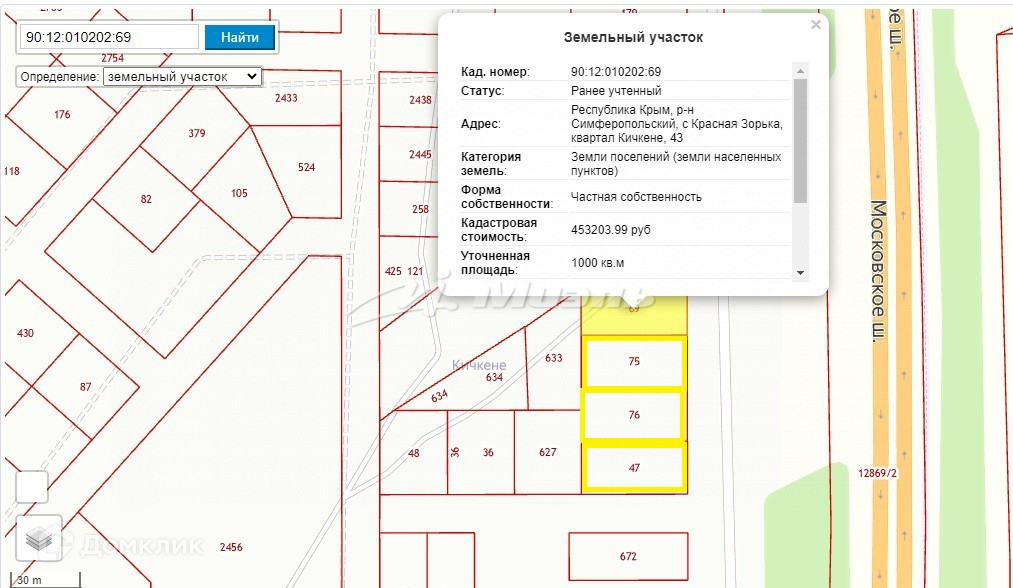This screenshot has width=1013, height=588.
Task: Click the status value Ранее учтенный
Action: (x=616, y=90)
